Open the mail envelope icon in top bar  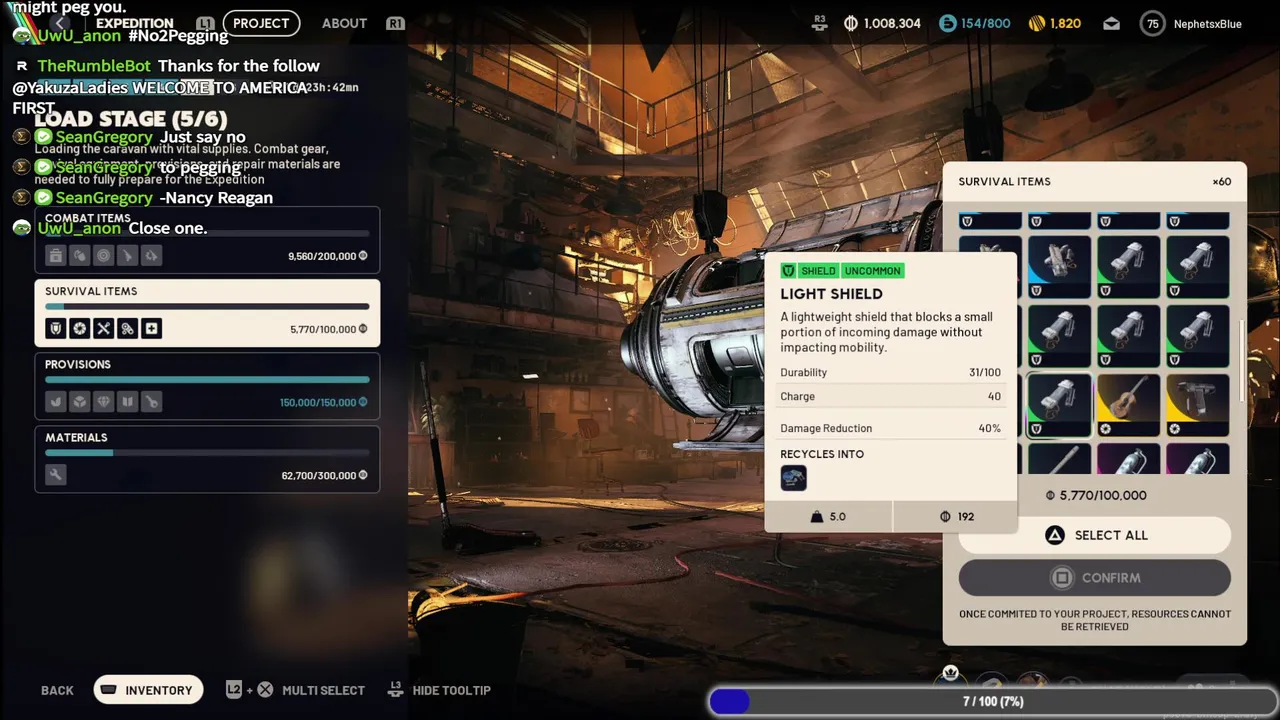click(1112, 23)
